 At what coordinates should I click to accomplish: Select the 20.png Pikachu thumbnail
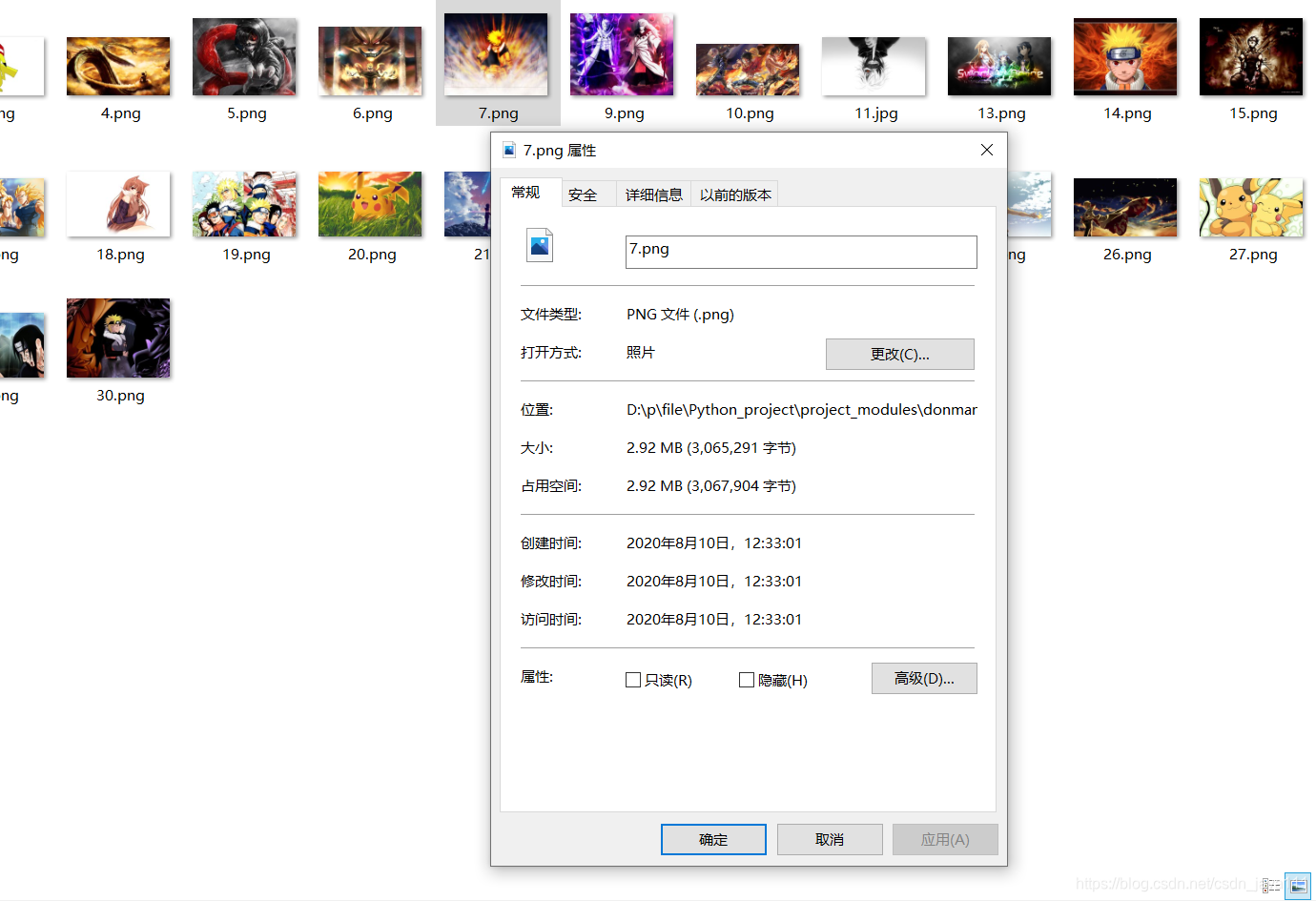[370, 204]
